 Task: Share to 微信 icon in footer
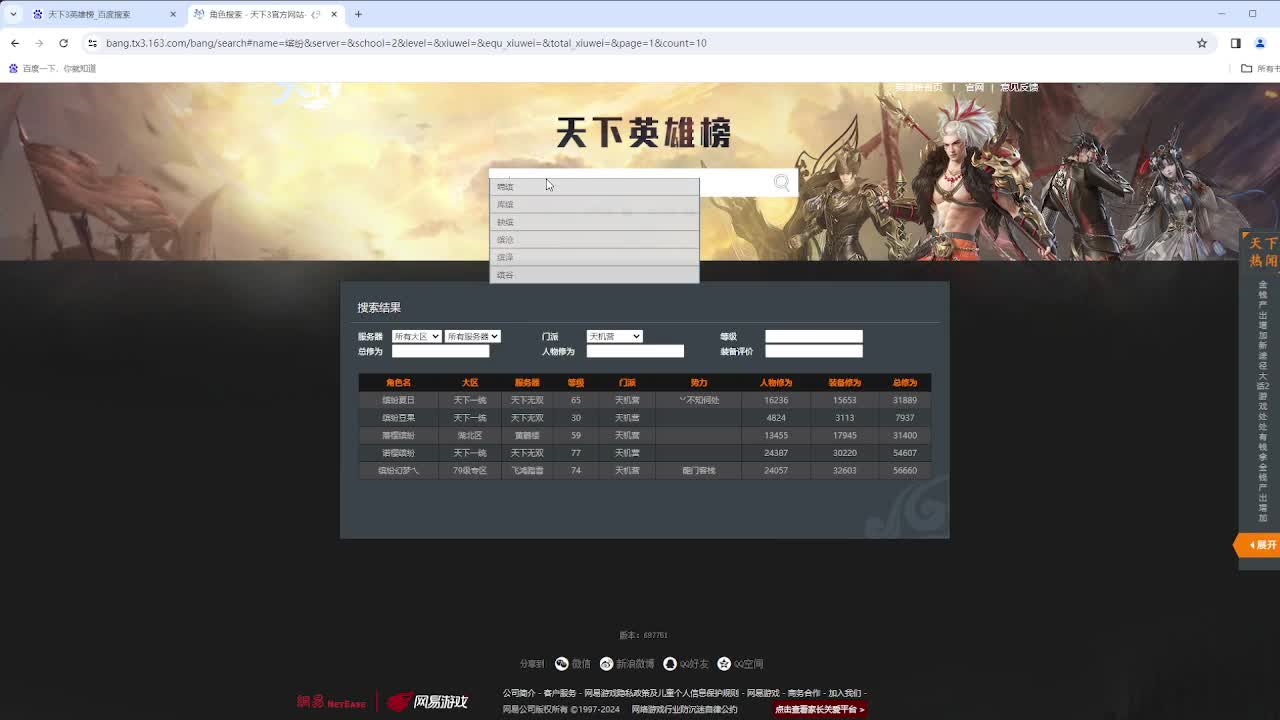click(x=562, y=664)
